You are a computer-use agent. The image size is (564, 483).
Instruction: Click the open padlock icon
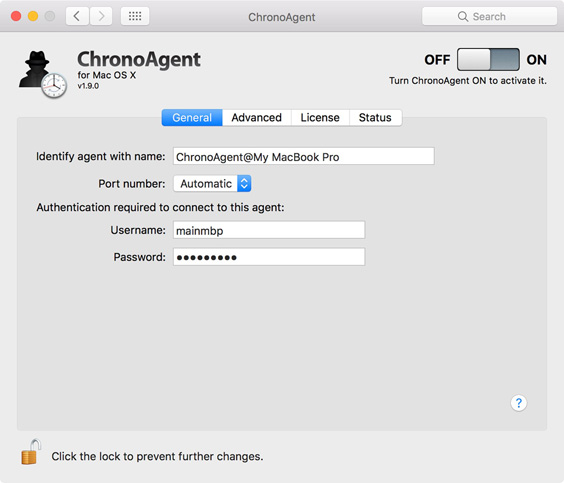(x=31, y=452)
